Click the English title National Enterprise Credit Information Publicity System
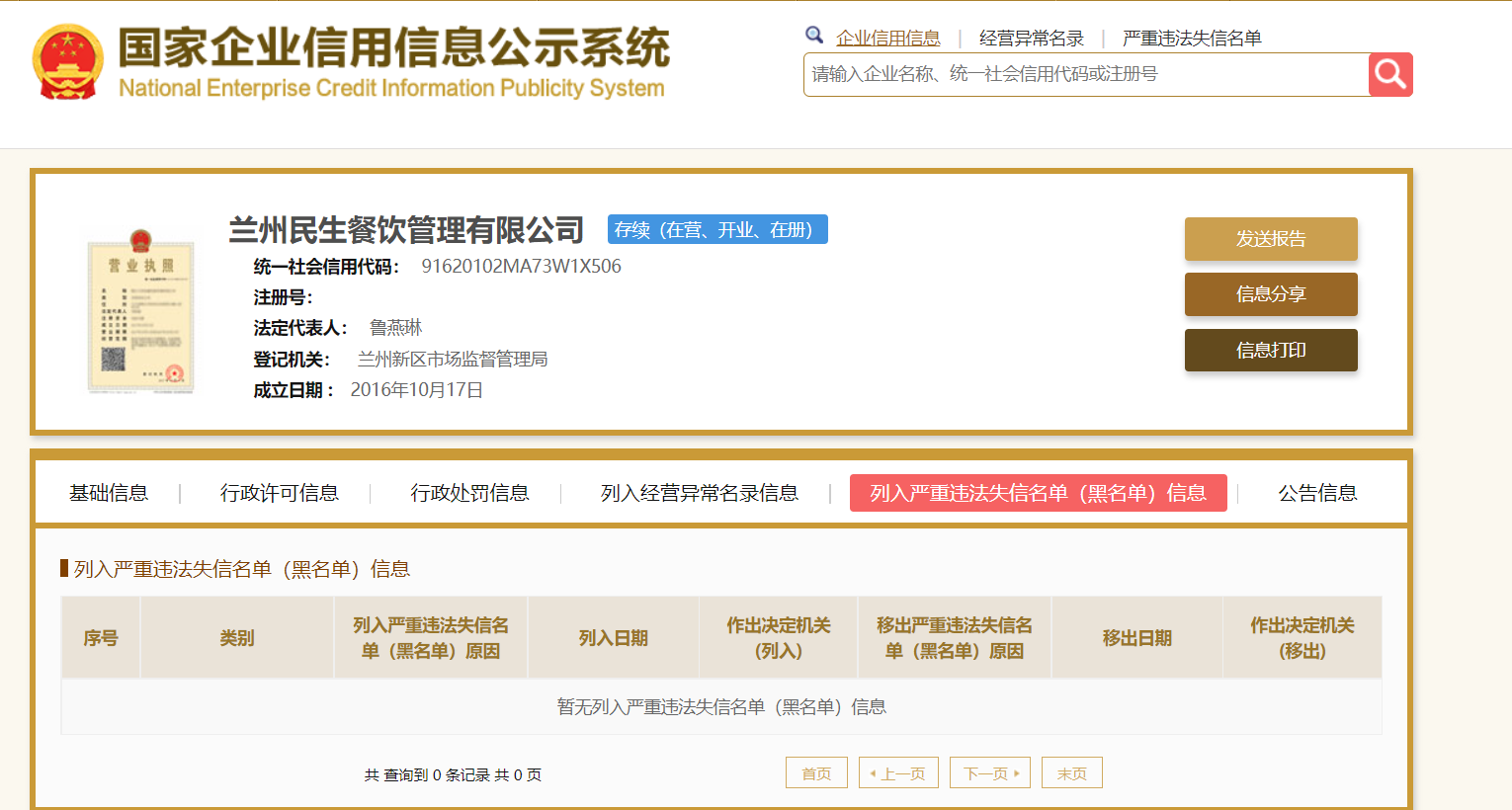Screen dimensions: 1512x810 pos(391,88)
